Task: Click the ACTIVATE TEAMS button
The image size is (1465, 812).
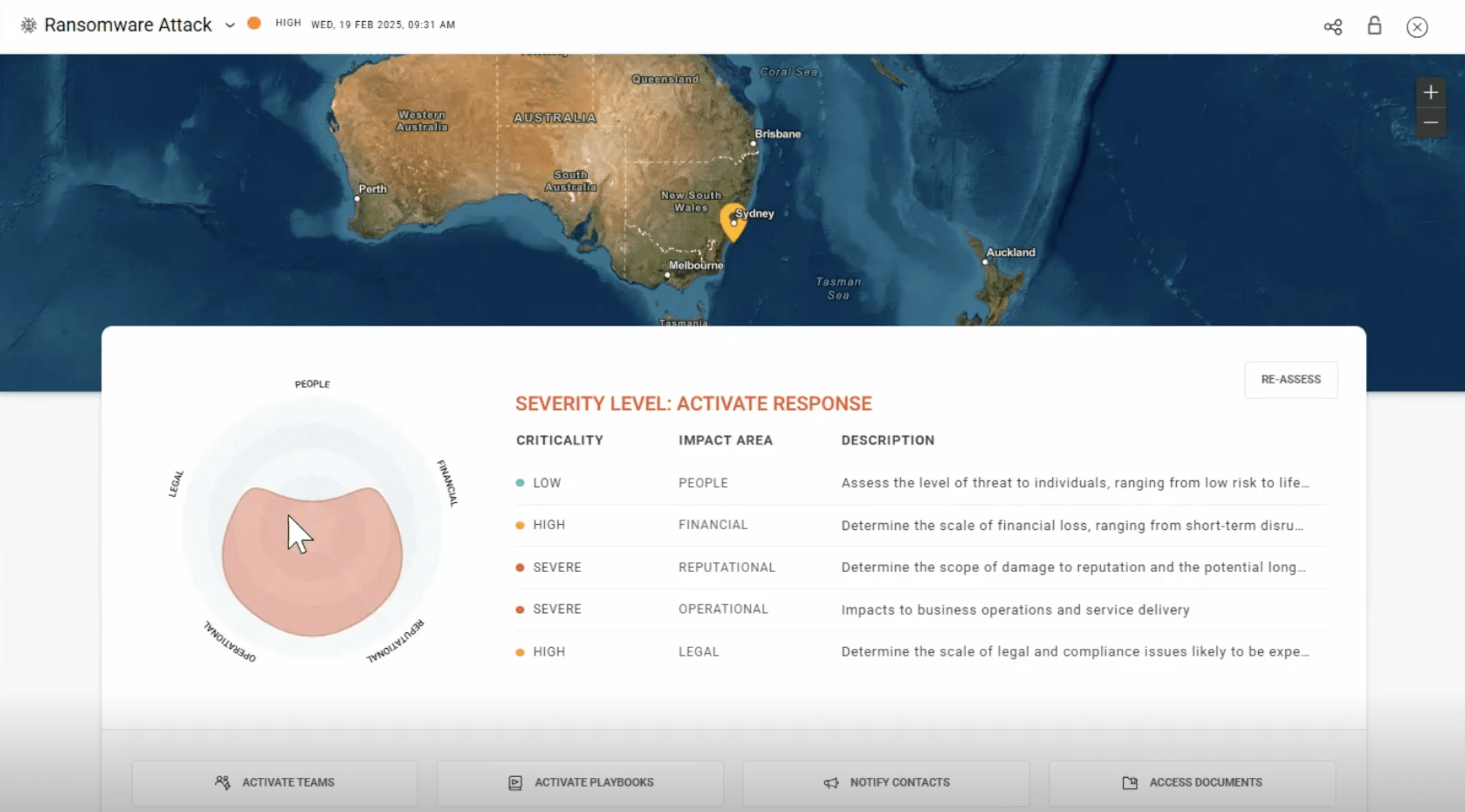Action: point(275,783)
